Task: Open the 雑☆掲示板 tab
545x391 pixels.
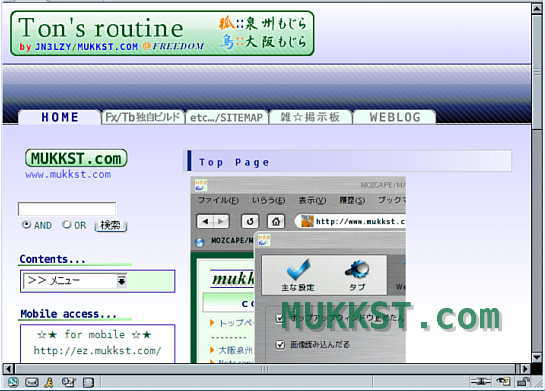Action: click(x=310, y=117)
